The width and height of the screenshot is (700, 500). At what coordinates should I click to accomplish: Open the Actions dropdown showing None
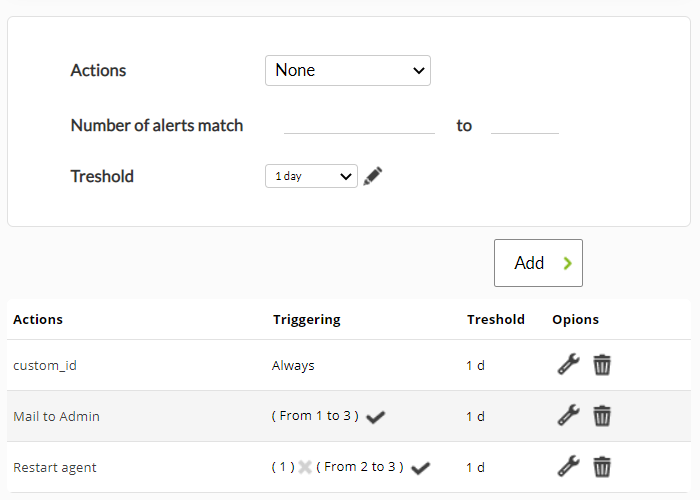pos(348,71)
